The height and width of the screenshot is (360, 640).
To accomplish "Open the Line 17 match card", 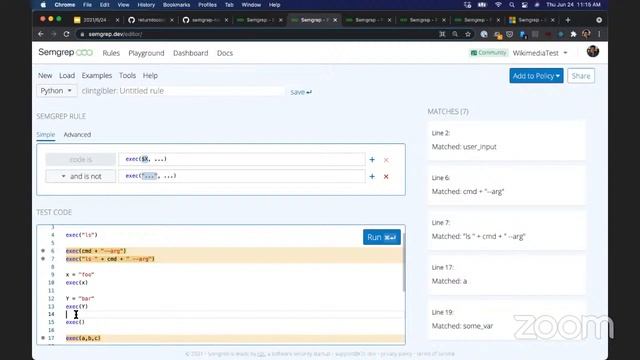I will tap(506, 274).
